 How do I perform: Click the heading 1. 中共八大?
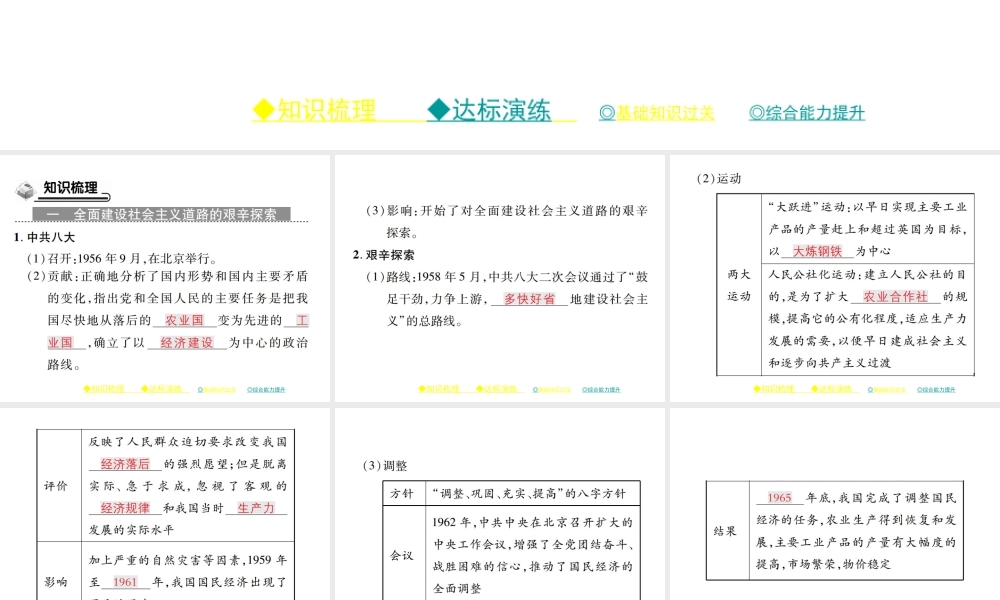(x=44, y=237)
